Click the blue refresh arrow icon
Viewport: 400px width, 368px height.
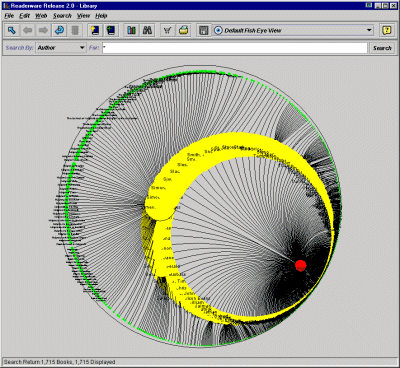click(60, 30)
